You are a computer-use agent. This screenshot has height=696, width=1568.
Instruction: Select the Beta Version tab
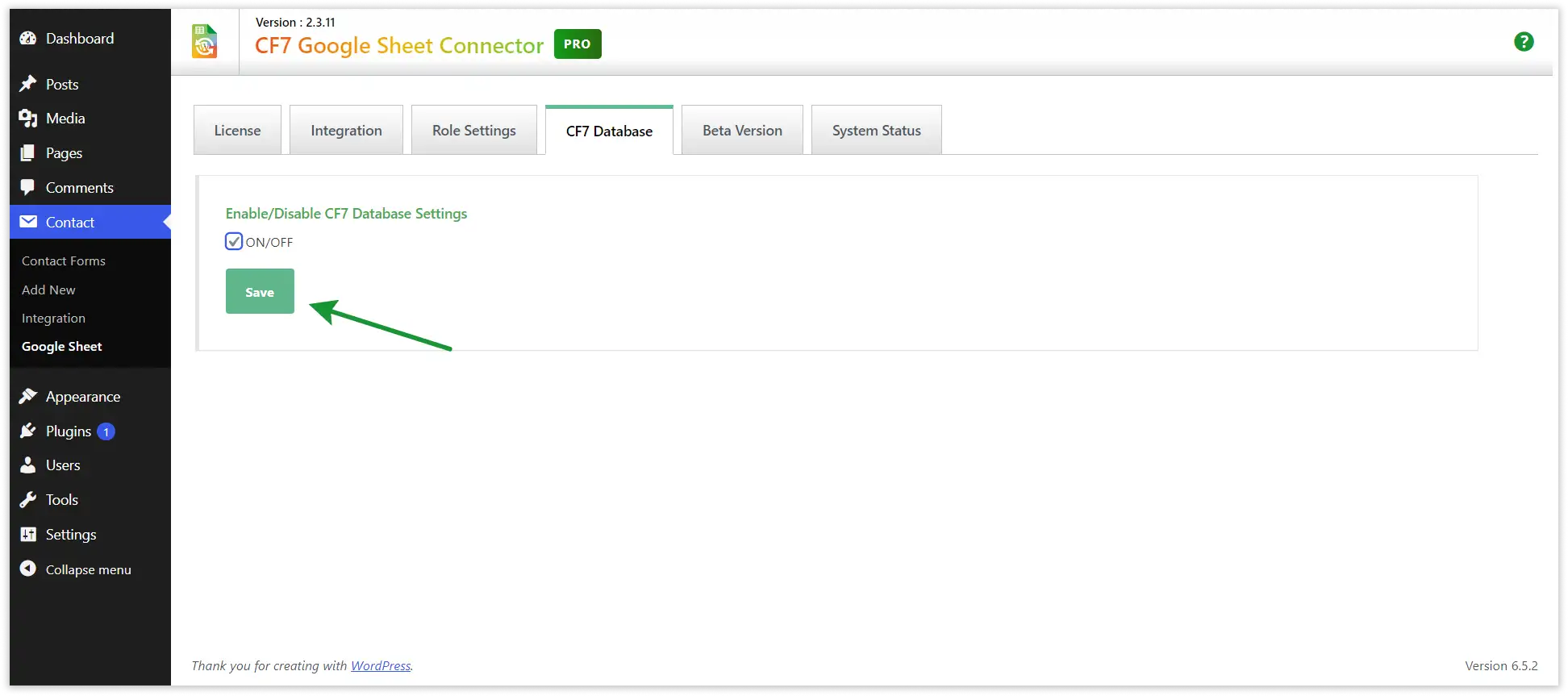742,131
